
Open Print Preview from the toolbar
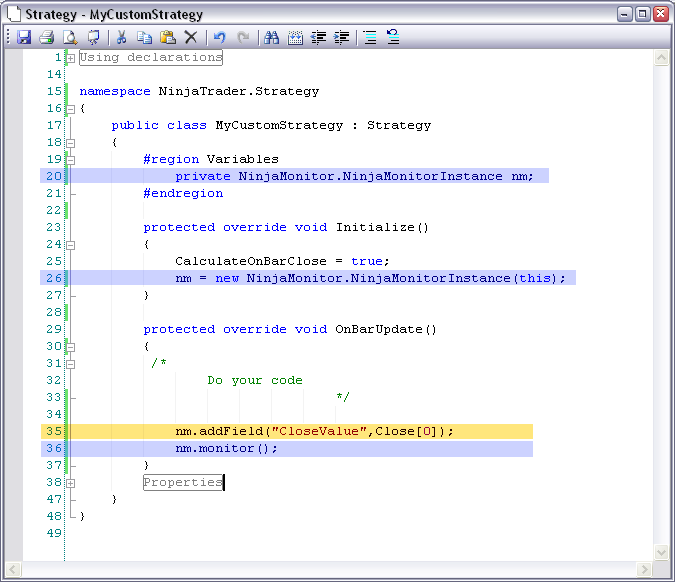pos(70,37)
